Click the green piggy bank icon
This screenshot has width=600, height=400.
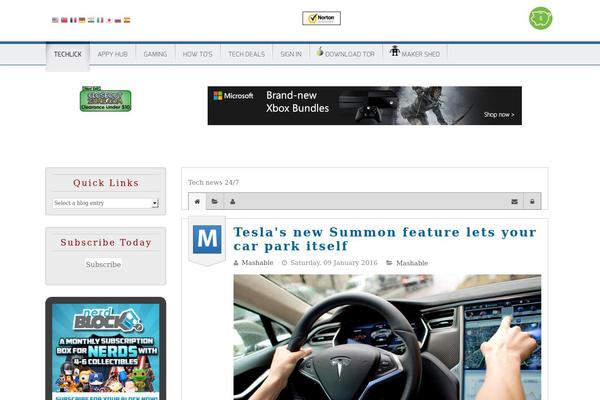coord(540,18)
